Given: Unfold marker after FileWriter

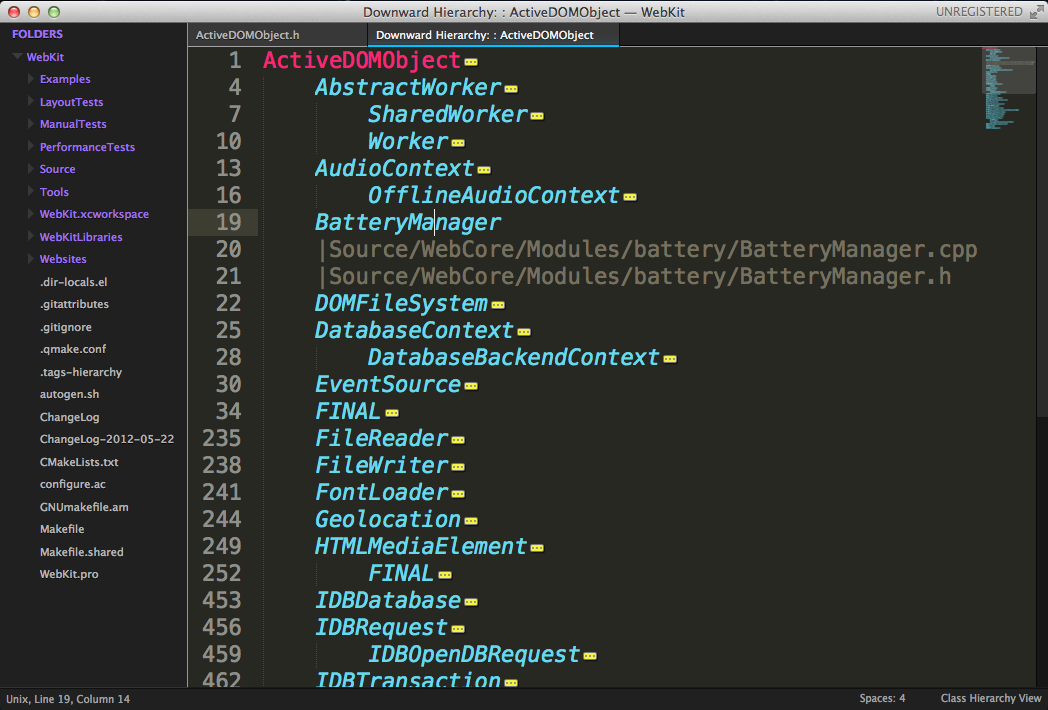Looking at the screenshot, I should tap(458, 467).
